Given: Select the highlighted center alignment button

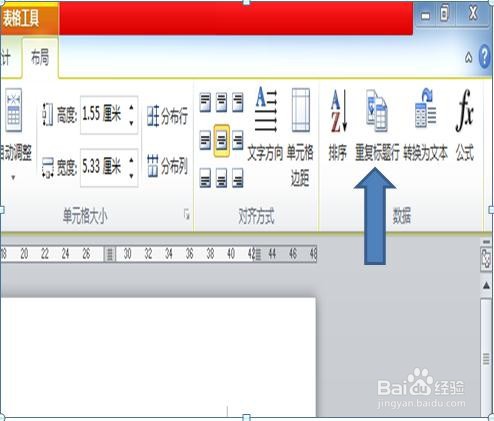Looking at the screenshot, I should 222,141.
